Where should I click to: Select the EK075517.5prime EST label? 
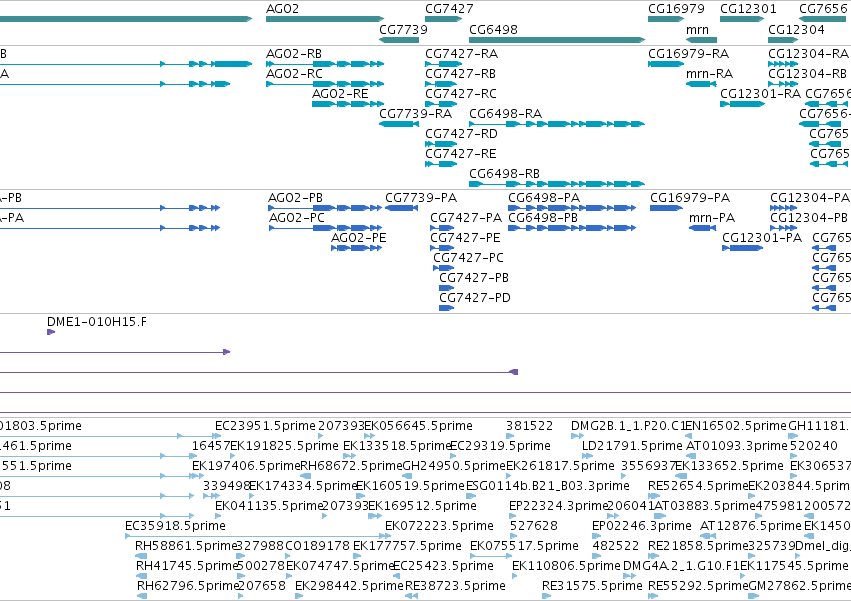pos(524,546)
